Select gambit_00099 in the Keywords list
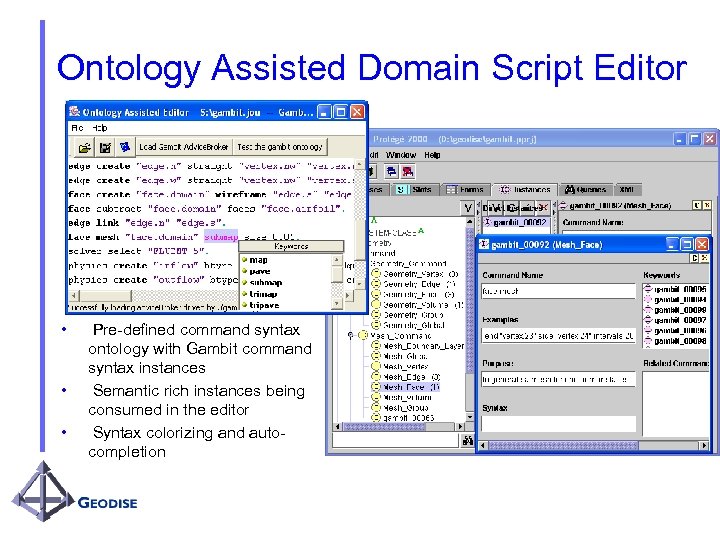The image size is (720, 540). (x=675, y=310)
